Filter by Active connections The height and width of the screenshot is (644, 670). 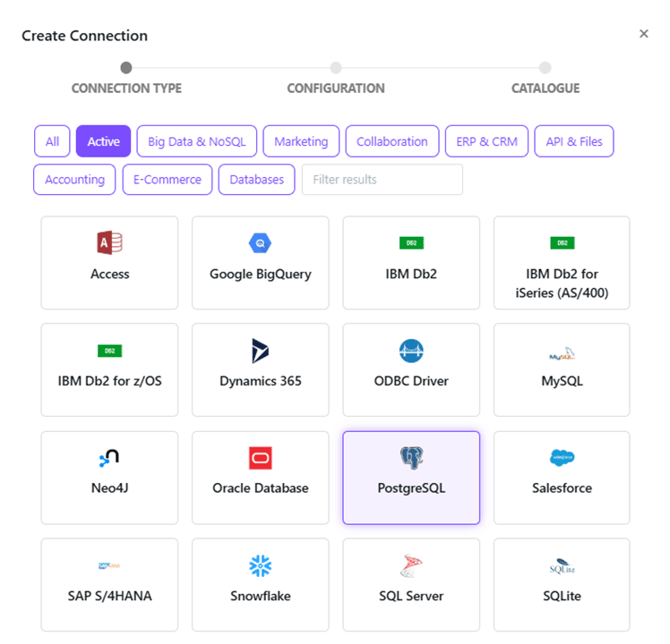(x=103, y=141)
